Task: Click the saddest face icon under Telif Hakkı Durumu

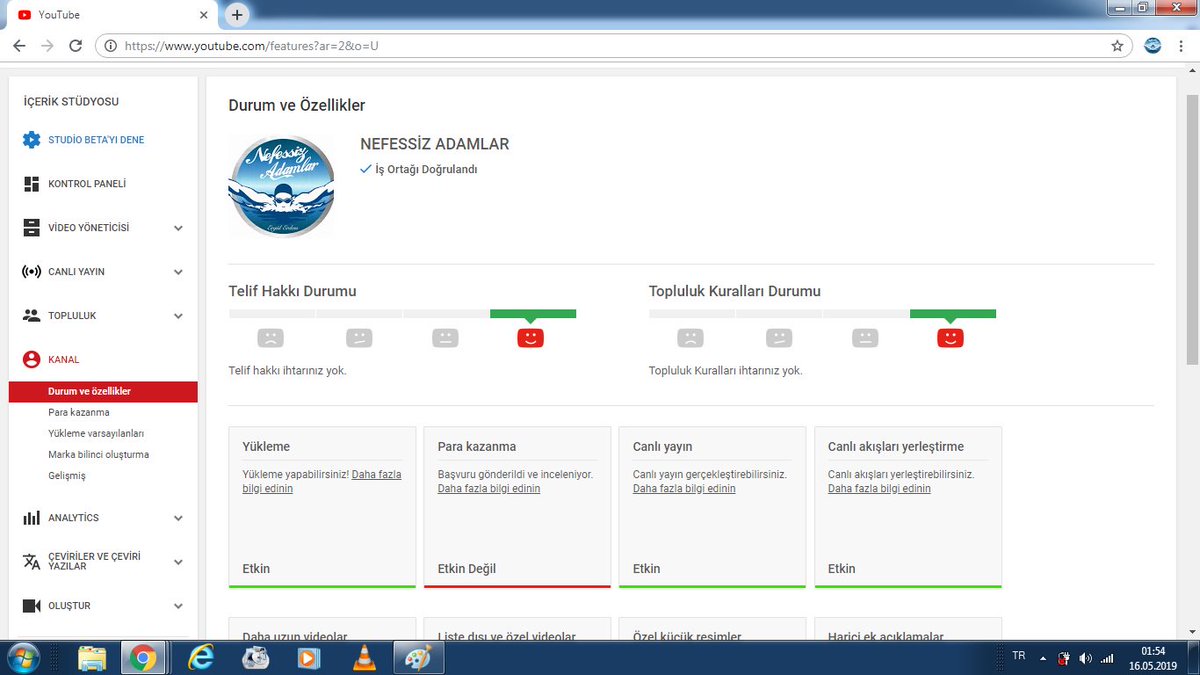Action: 270,338
